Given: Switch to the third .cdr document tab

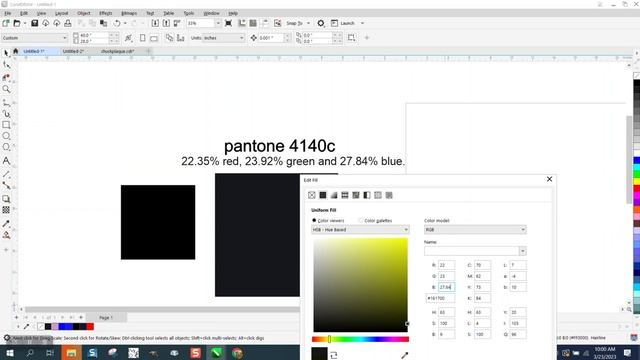Looking at the screenshot, I should click(118, 51).
